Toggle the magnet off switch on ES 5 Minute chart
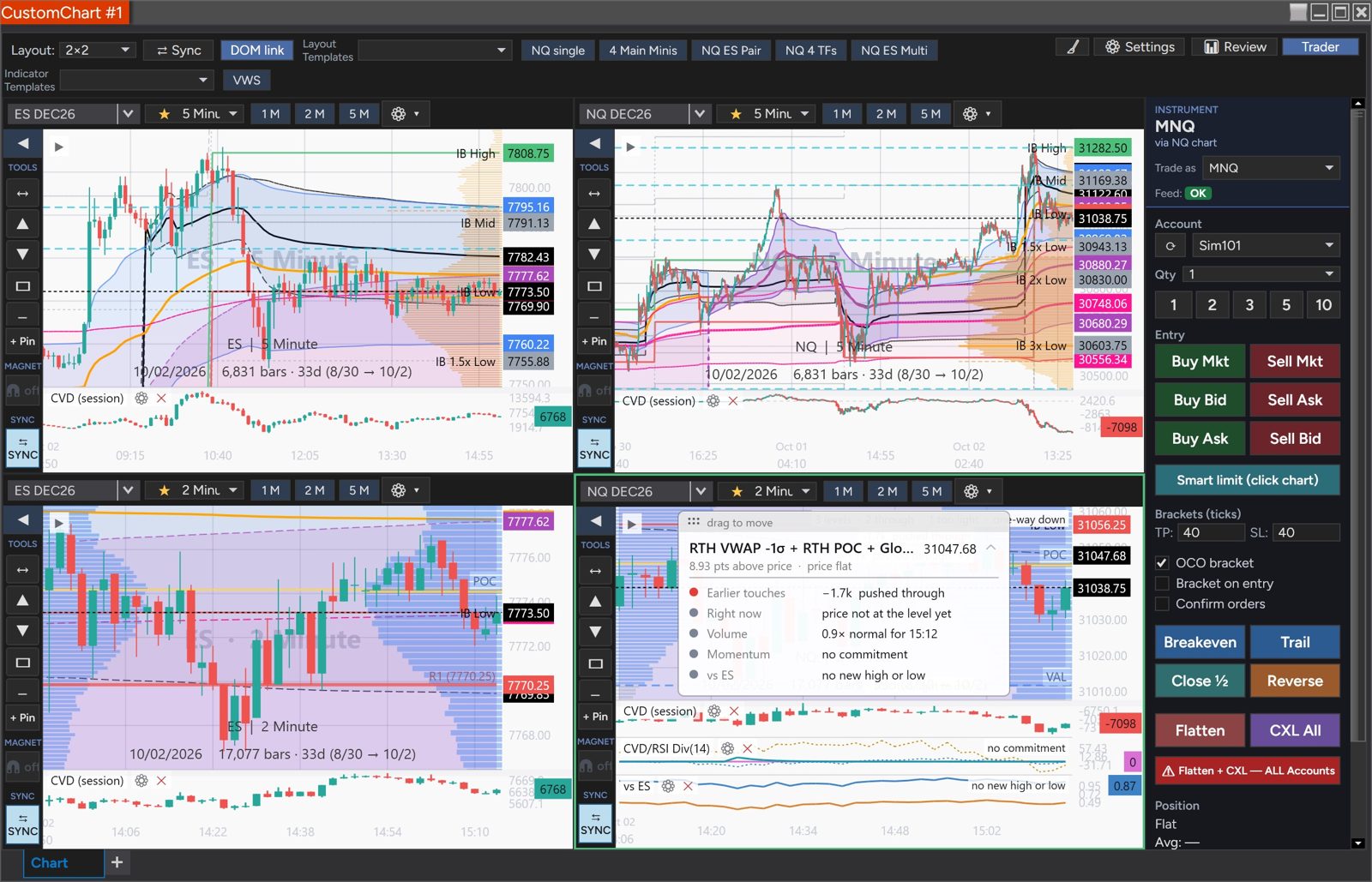Image resolution: width=1372 pixels, height=882 pixels. pyautogui.click(x=23, y=390)
